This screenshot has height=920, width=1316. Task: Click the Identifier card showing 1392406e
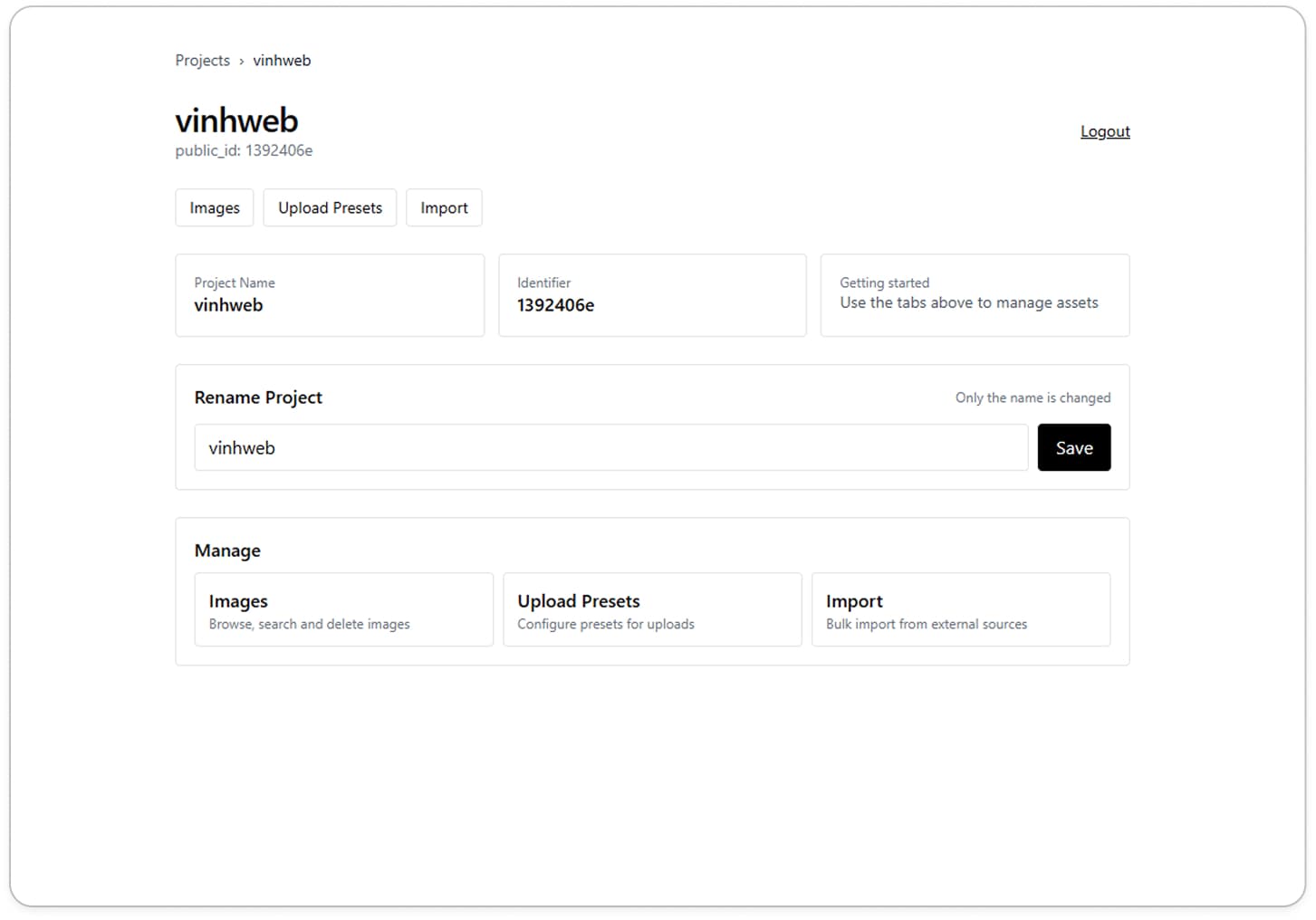[x=652, y=295]
